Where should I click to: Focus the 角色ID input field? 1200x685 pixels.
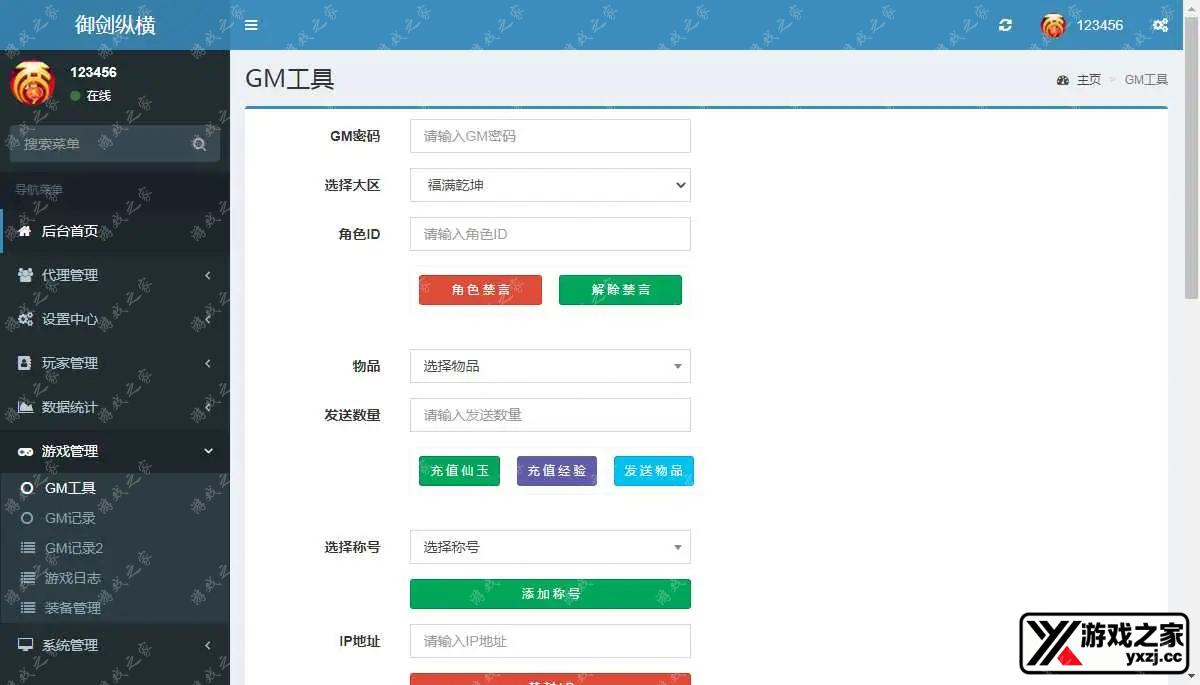click(550, 234)
